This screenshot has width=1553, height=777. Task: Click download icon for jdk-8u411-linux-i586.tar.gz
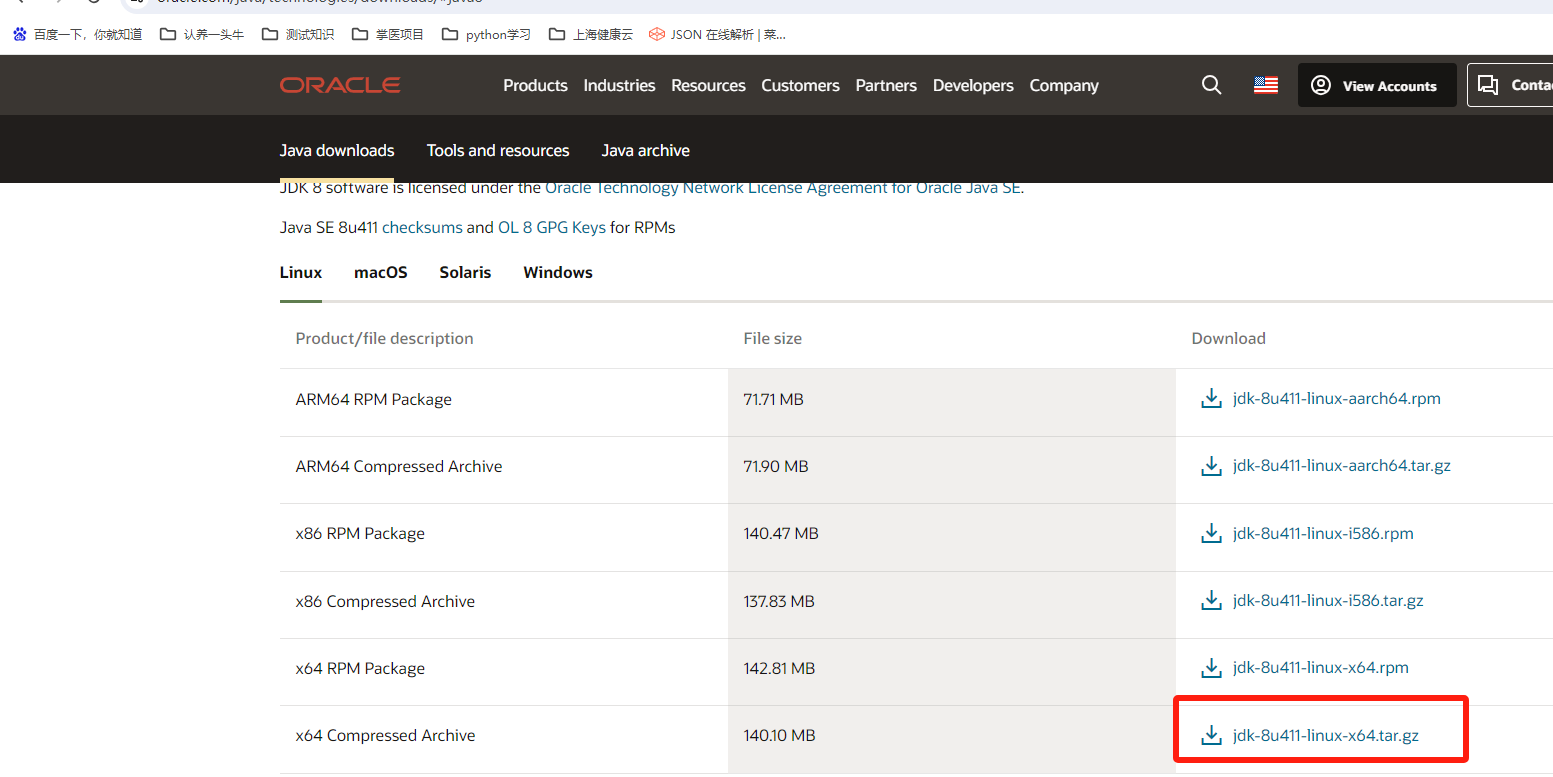point(1211,601)
